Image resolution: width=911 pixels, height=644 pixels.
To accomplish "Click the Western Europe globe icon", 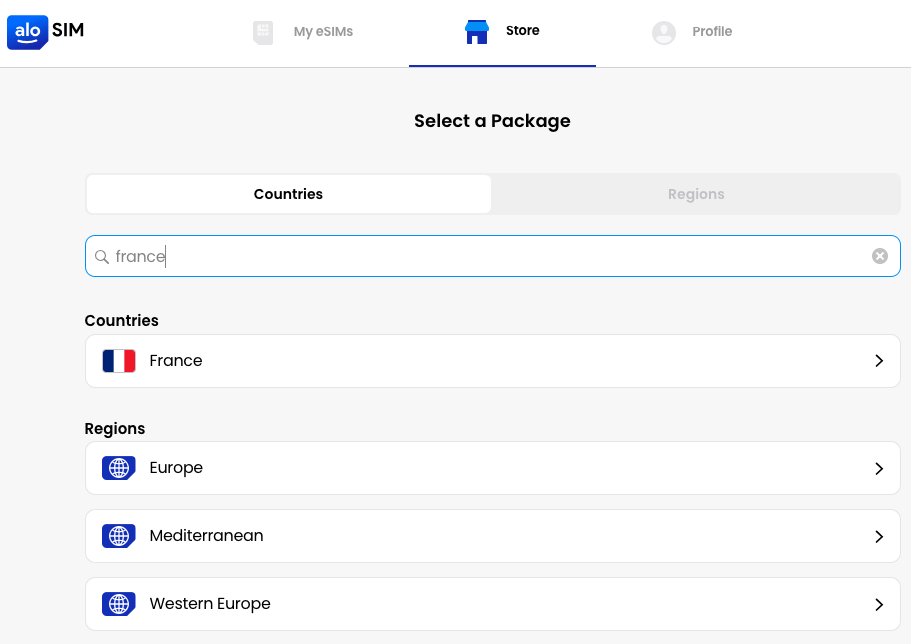I will coord(119,604).
